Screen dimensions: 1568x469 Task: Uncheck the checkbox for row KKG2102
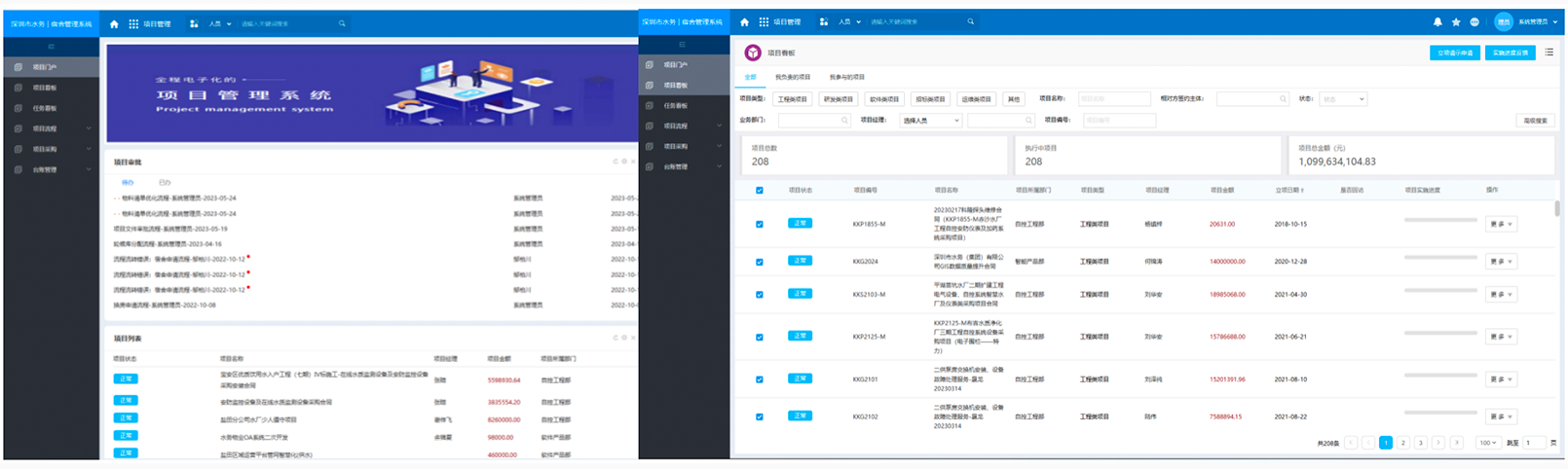(760, 417)
